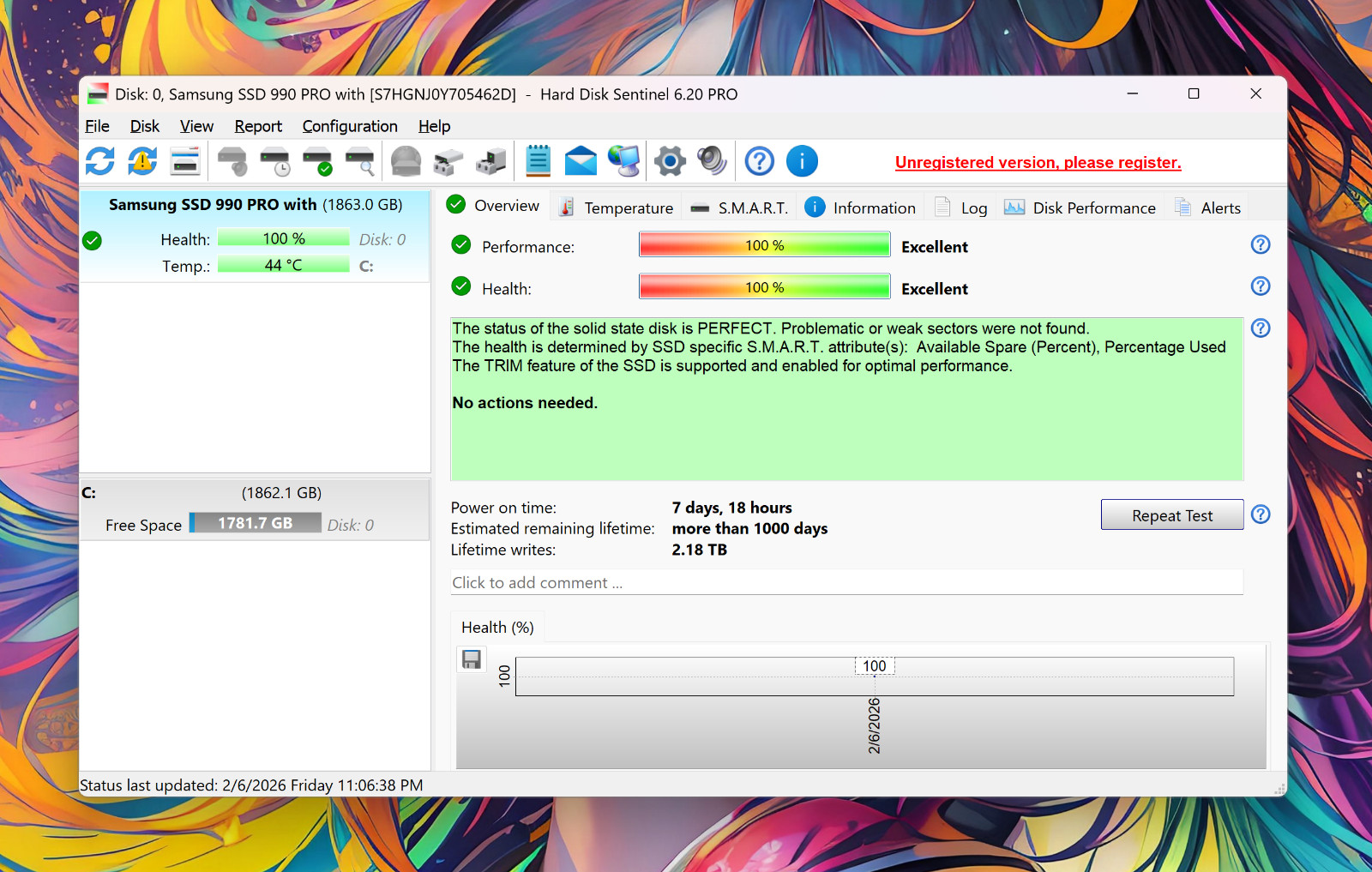1372x872 pixels.
Task: Click the Free Space 1781.7 GB bar
Action: click(x=255, y=523)
